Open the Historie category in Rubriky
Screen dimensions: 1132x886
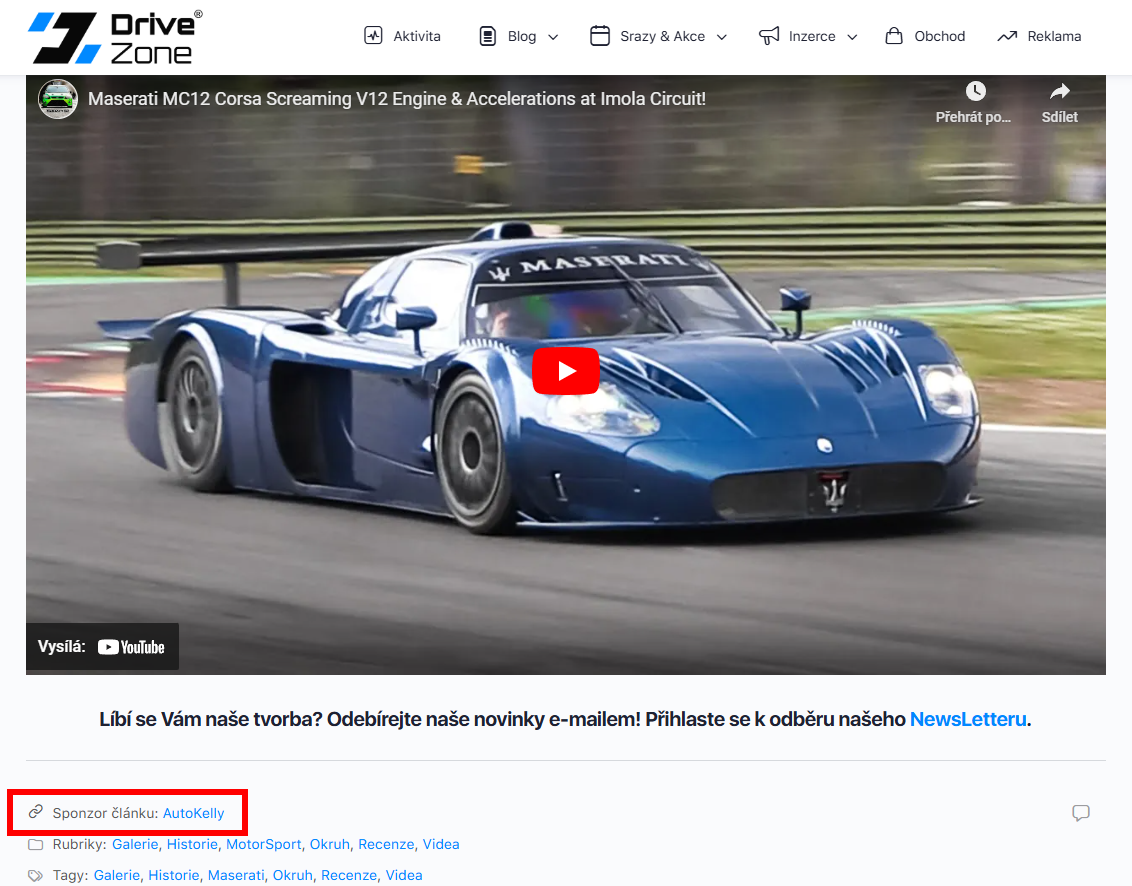point(192,844)
